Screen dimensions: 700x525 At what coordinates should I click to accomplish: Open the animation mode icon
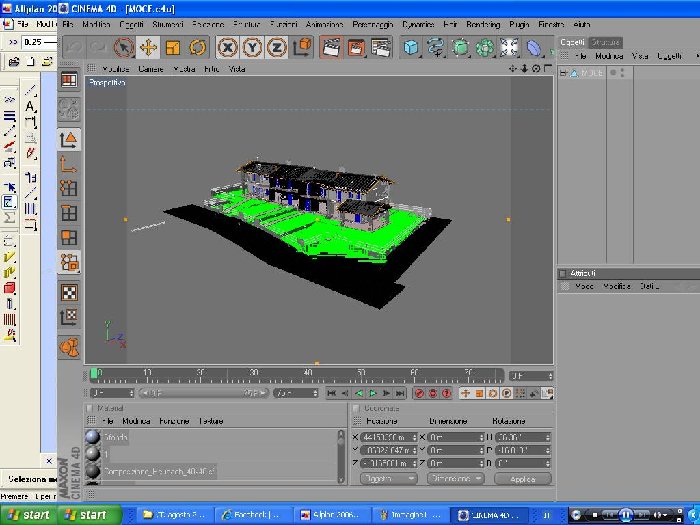coord(69,347)
